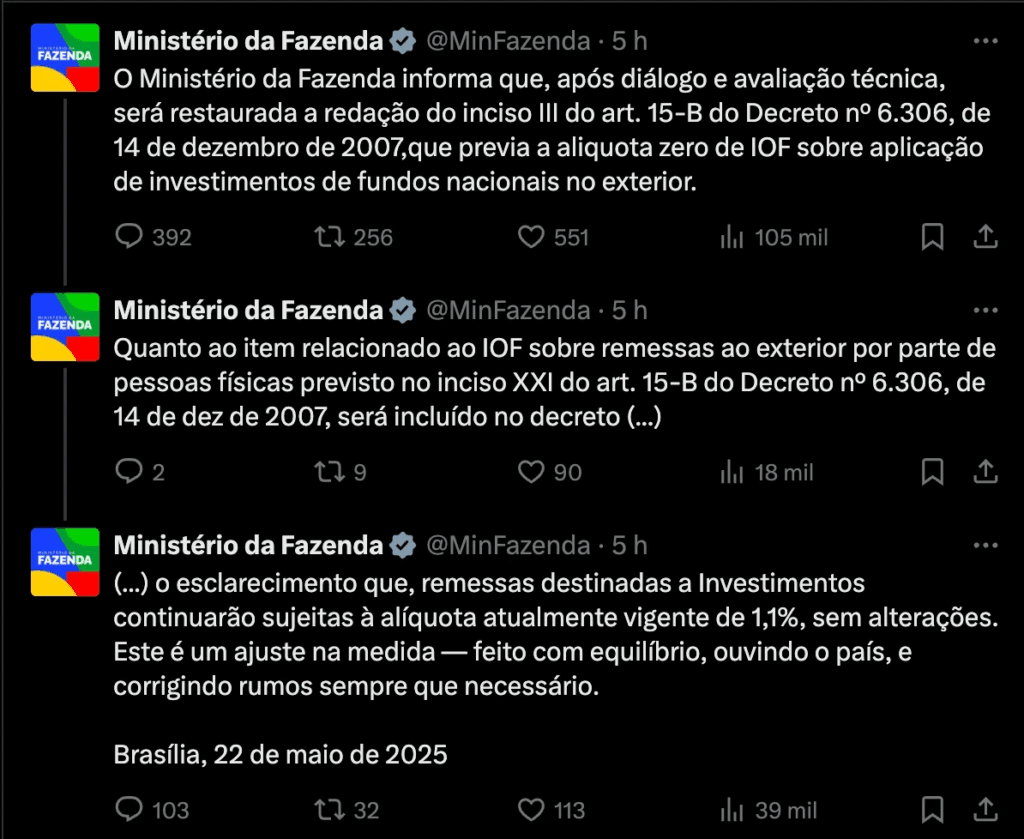
Task: Repost the tweet with 9 reposts
Action: (x=326, y=471)
